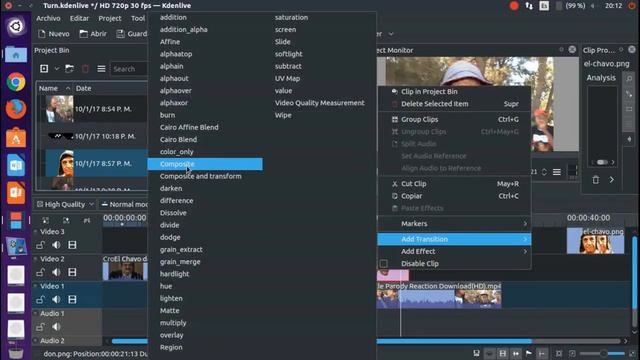Lock the Video 3 track

40,245
